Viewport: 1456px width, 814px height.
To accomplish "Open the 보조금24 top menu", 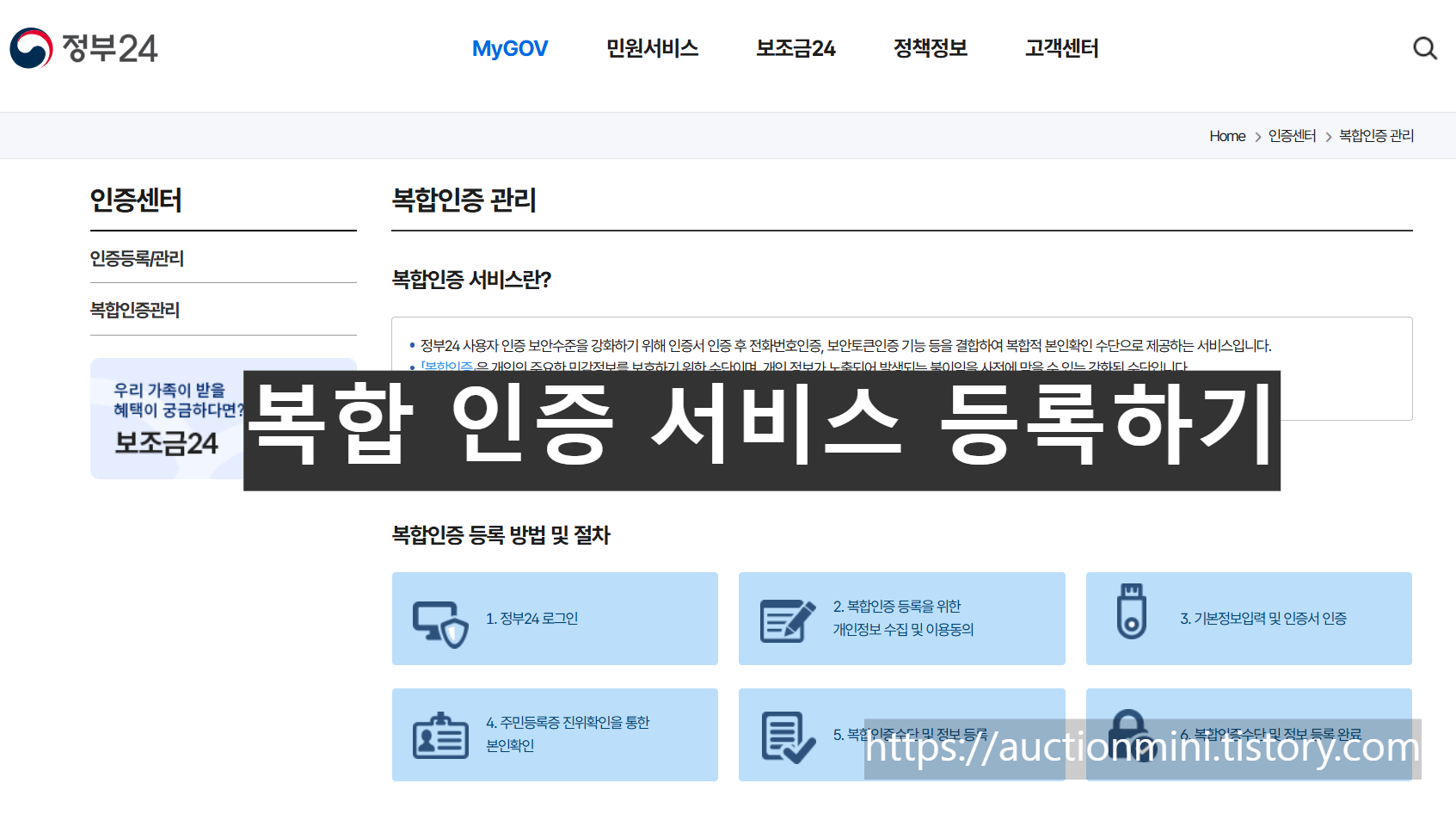I will coord(796,48).
